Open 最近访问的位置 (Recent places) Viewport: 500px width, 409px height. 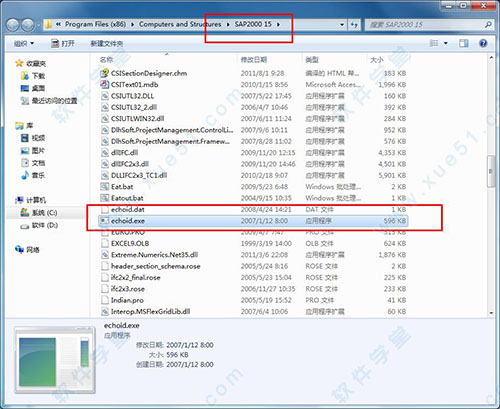tap(49, 101)
